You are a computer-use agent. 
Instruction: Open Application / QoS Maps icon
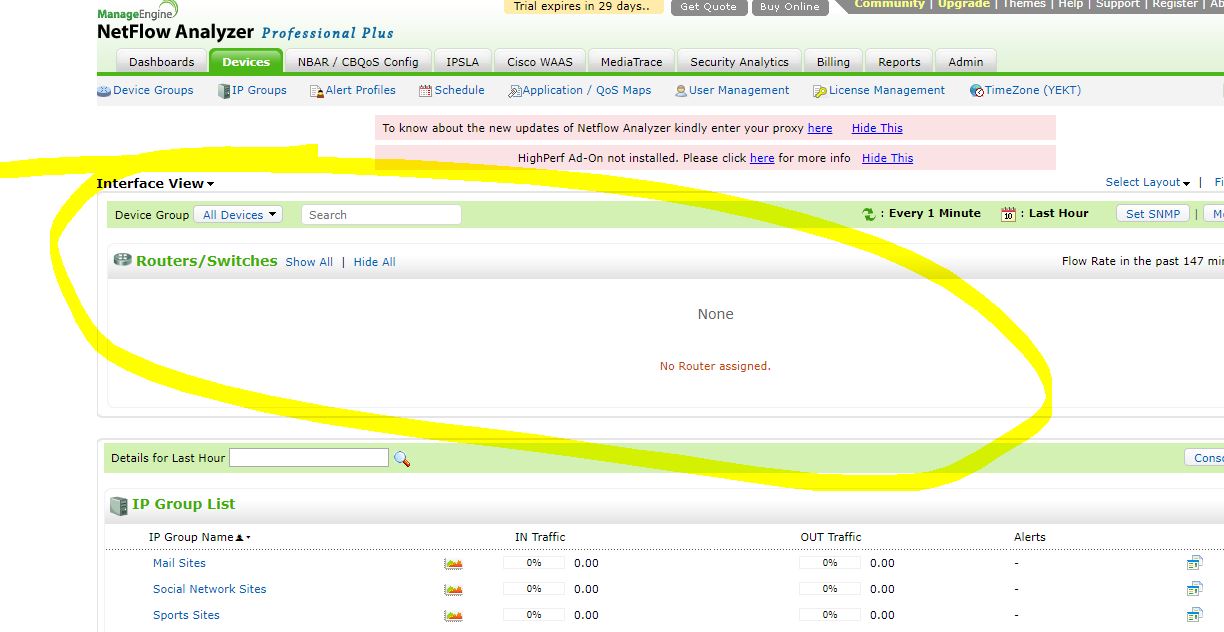pos(515,91)
